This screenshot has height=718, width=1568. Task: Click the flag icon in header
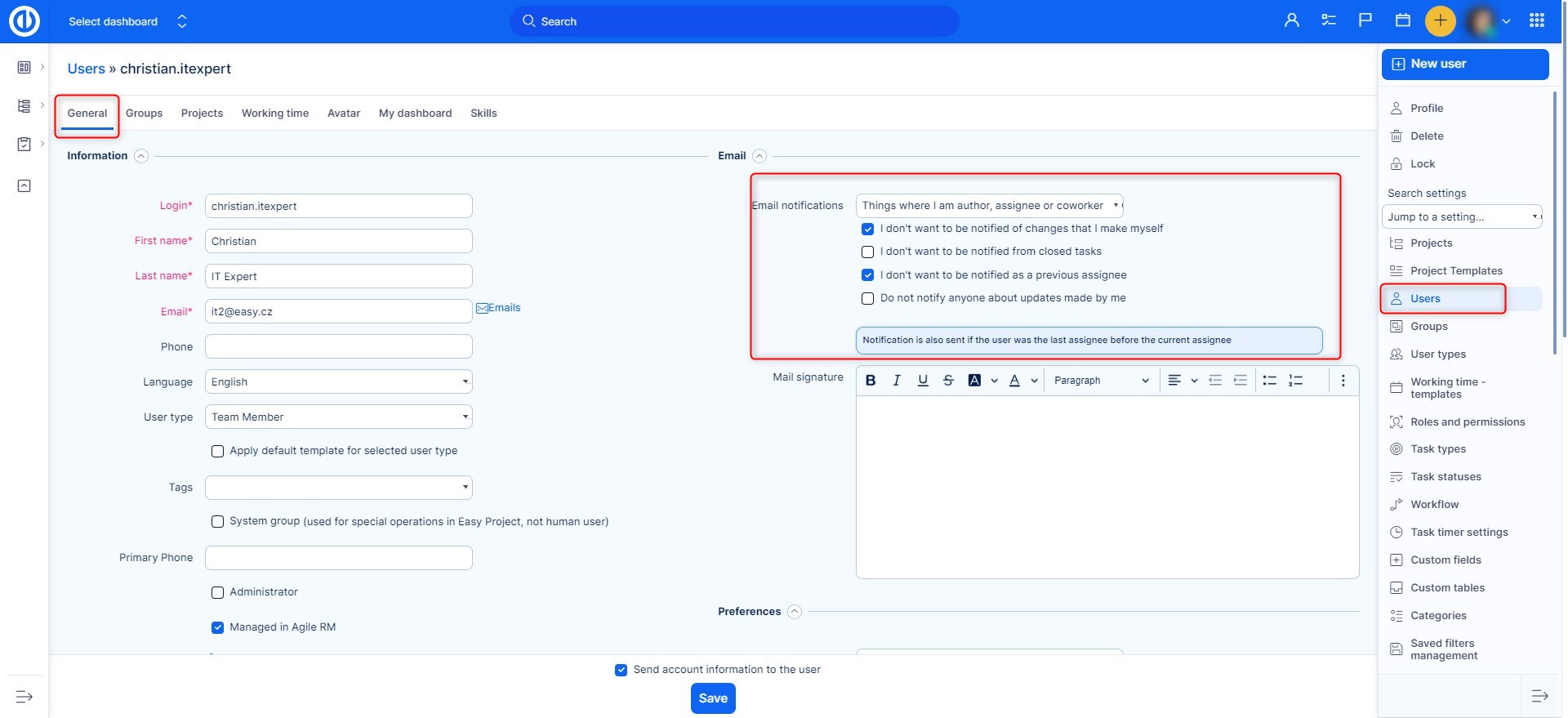pos(1365,20)
